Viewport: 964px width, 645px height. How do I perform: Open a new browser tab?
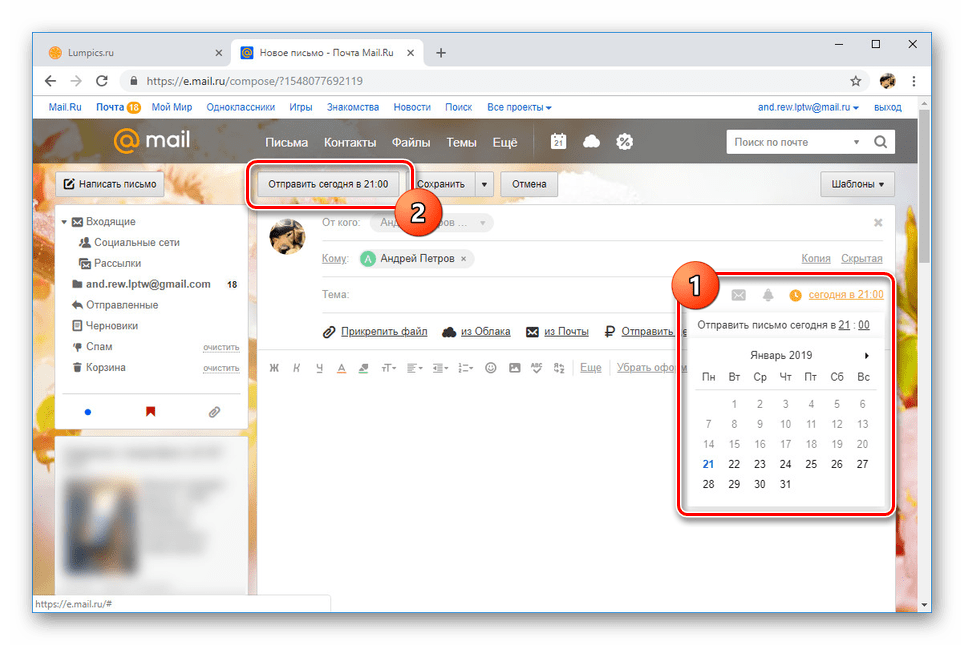pyautogui.click(x=441, y=53)
